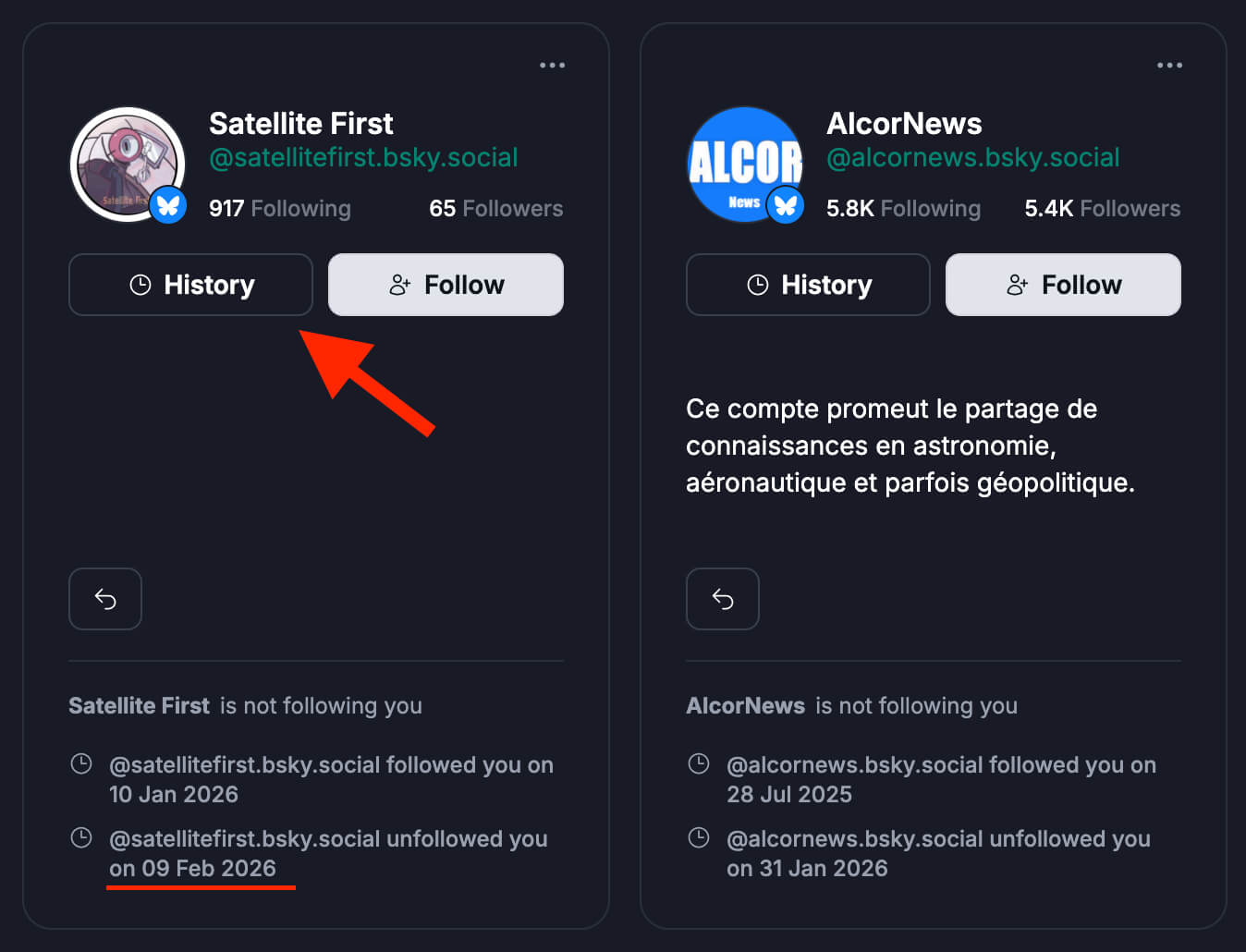The image size is (1246, 952).
Task: View Satellite First 65 Followers count
Action: tap(495, 209)
